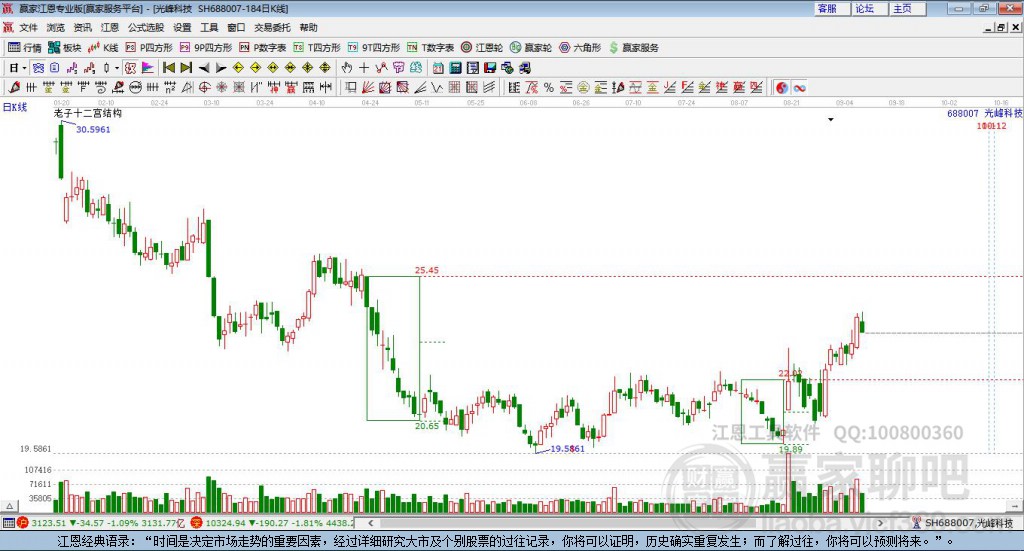This screenshot has width=1024, height=551.
Task: Step chart left with black left arrow
Action: click(204, 68)
